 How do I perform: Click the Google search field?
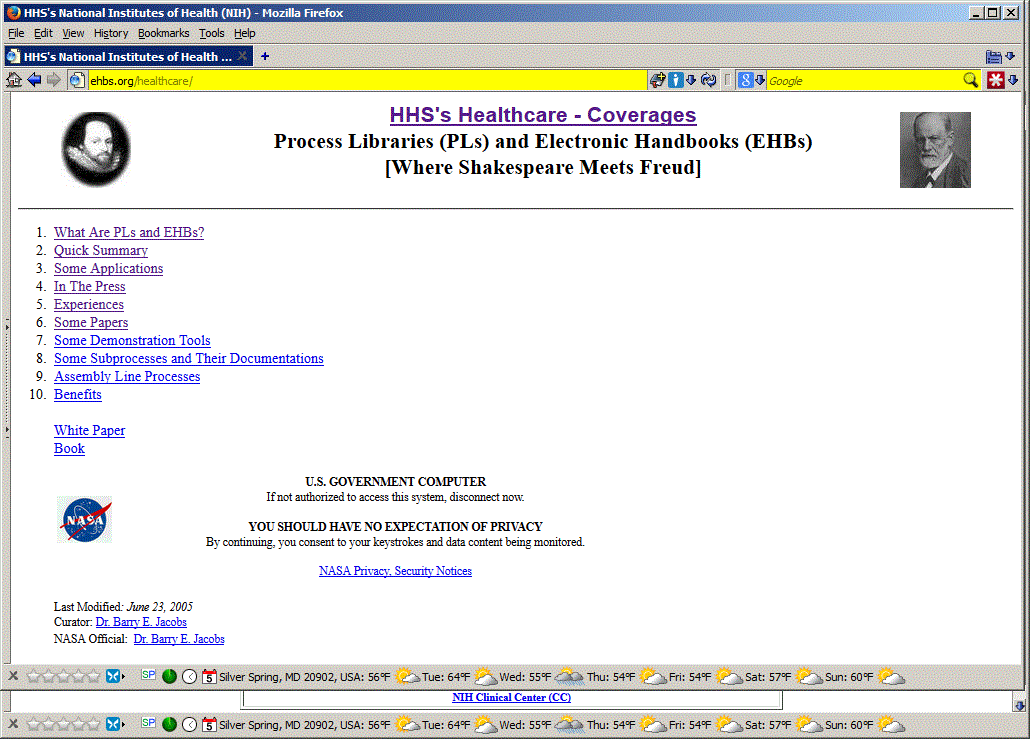click(864, 81)
